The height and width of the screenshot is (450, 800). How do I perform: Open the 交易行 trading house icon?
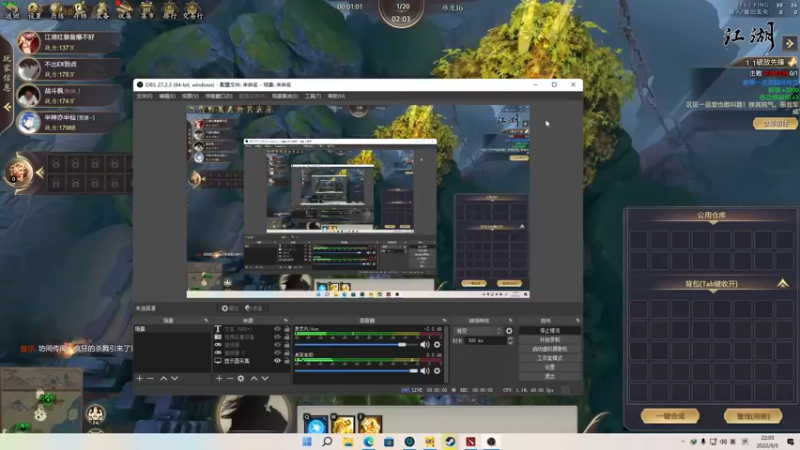pos(192,9)
